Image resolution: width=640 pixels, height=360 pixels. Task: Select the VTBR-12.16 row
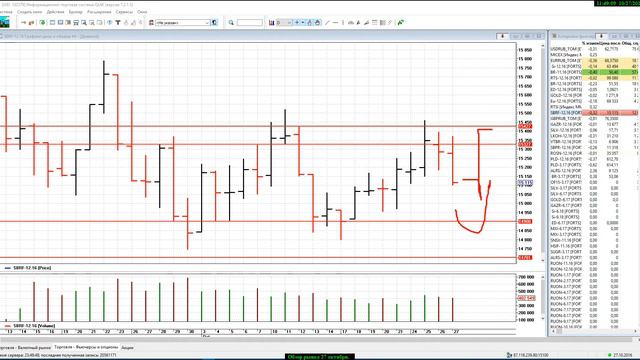pos(594,142)
